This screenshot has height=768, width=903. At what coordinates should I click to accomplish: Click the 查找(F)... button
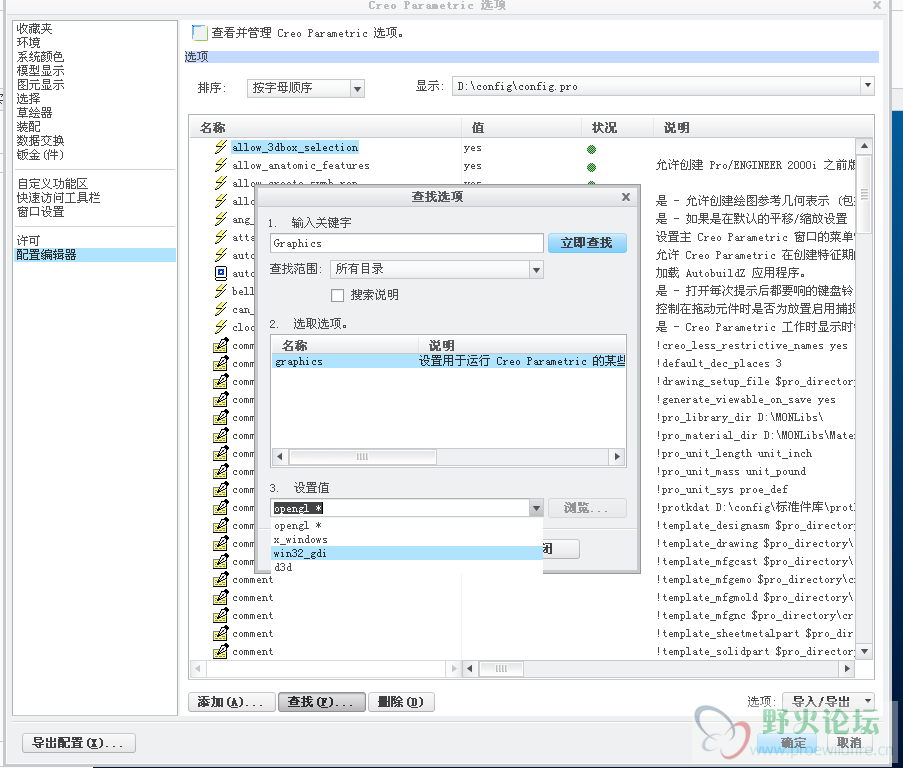pos(321,702)
